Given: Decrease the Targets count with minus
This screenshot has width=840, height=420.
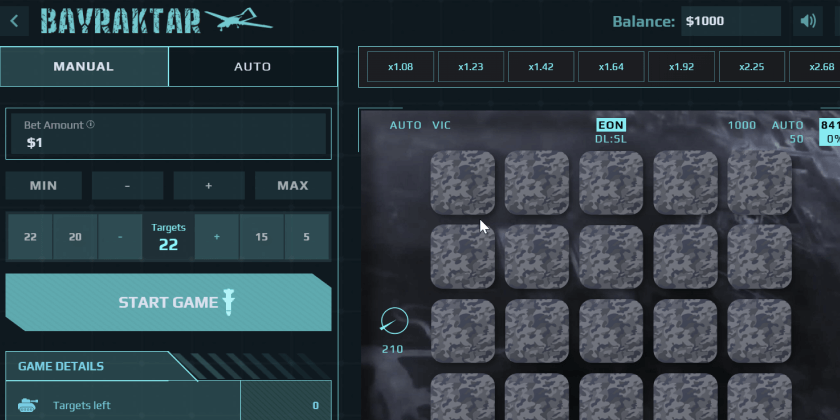Looking at the screenshot, I should (120, 237).
